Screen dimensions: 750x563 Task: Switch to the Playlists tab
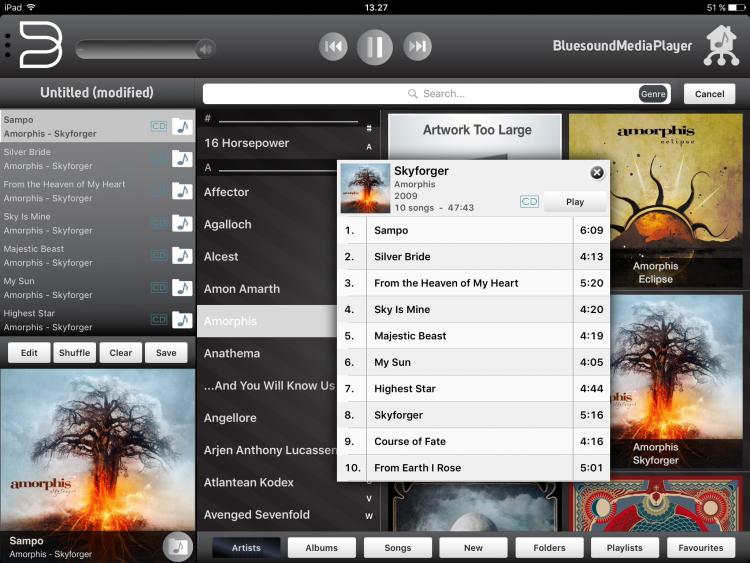pos(625,548)
